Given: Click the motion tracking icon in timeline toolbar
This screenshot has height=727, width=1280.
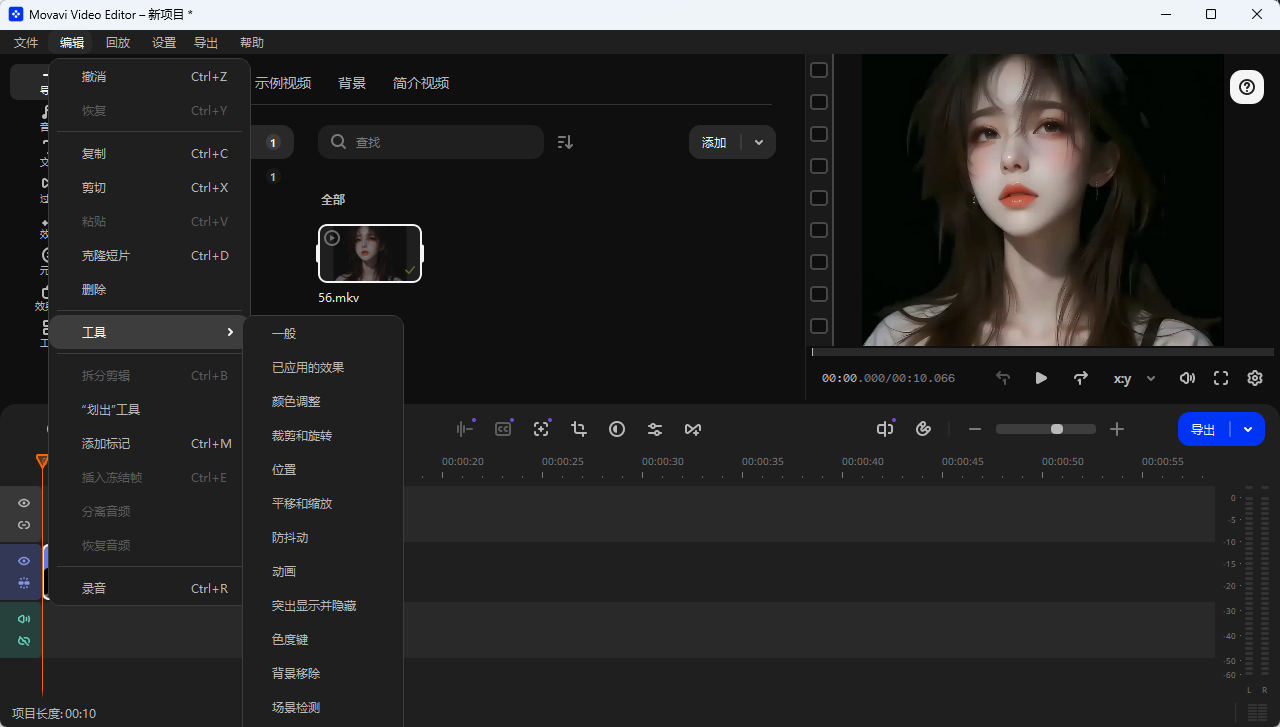Looking at the screenshot, I should pyautogui.click(x=541, y=429).
